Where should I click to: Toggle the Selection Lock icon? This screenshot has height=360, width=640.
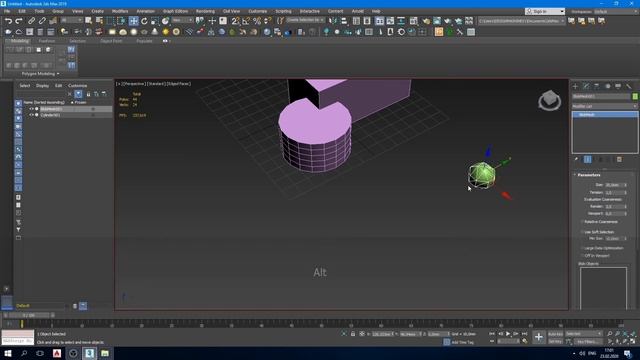click(353, 334)
